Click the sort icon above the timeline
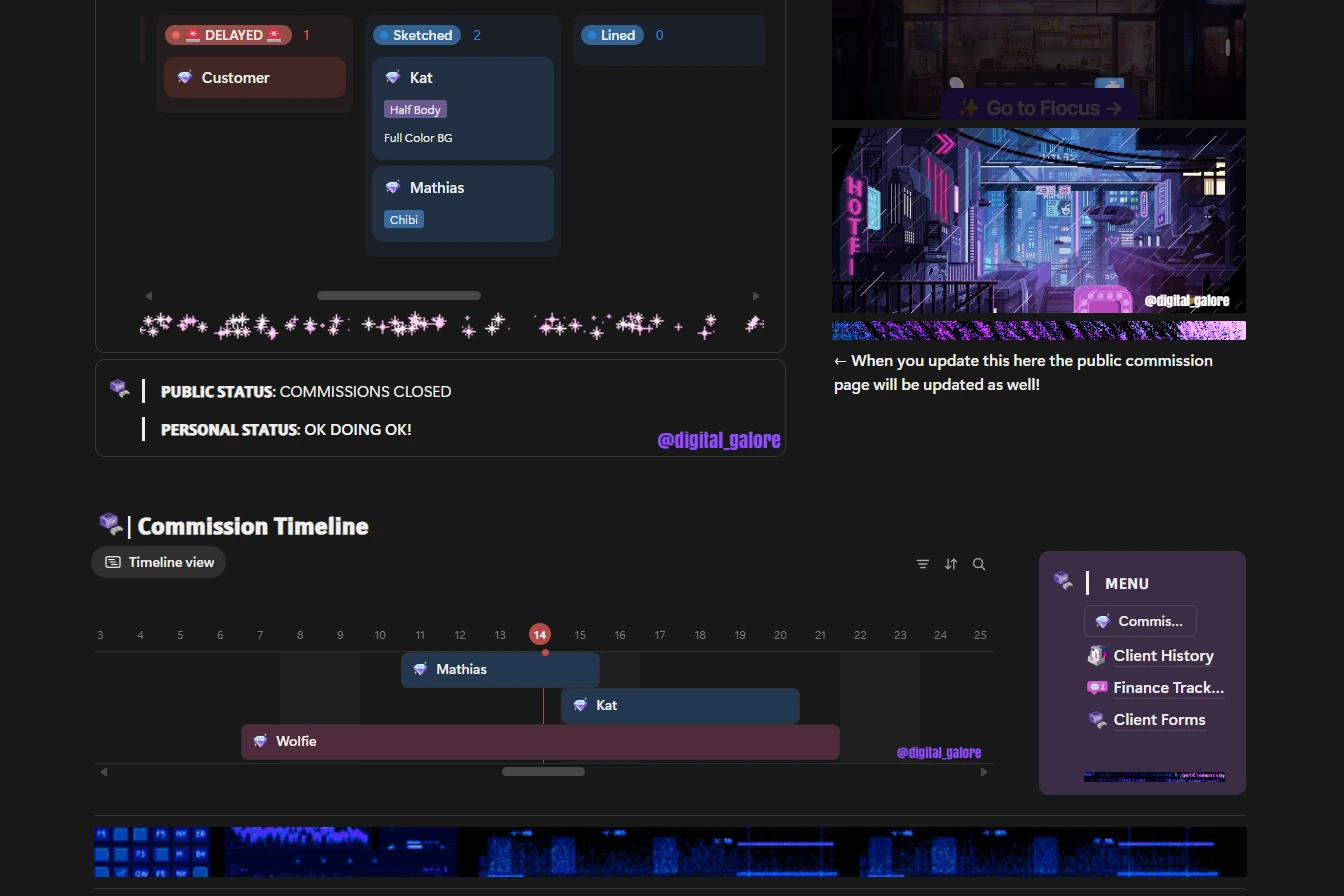Screen dimensions: 1344x896 pyautogui.click(x=950, y=564)
